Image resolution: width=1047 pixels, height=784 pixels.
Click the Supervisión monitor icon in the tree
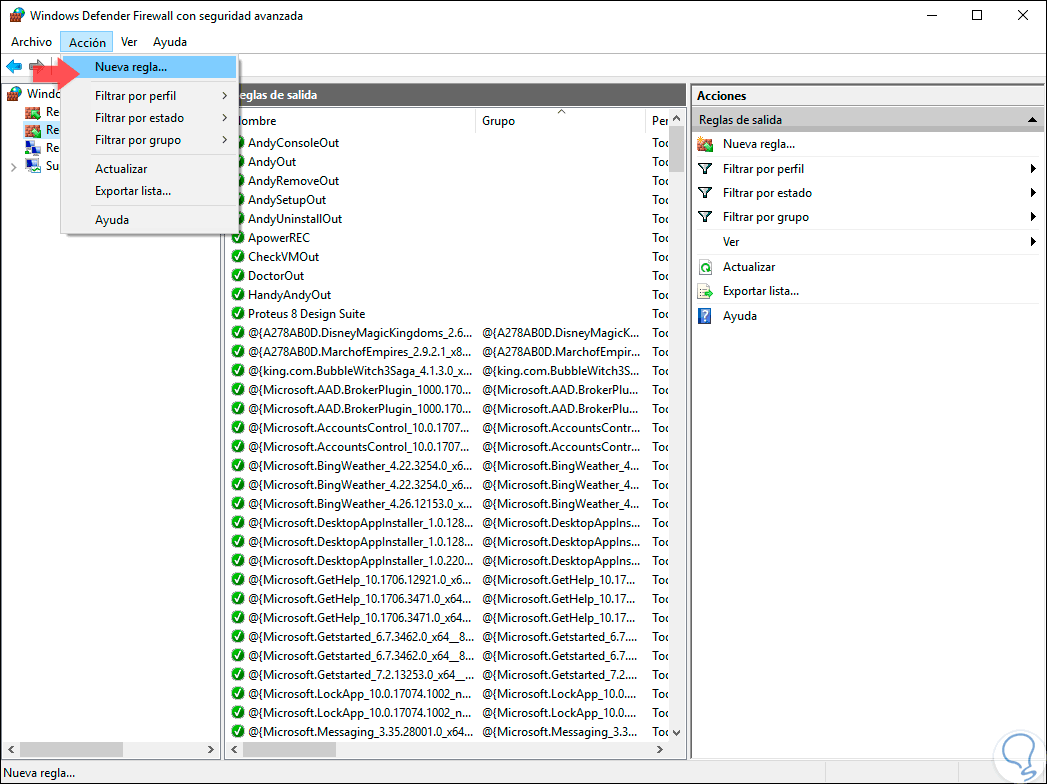(33, 166)
